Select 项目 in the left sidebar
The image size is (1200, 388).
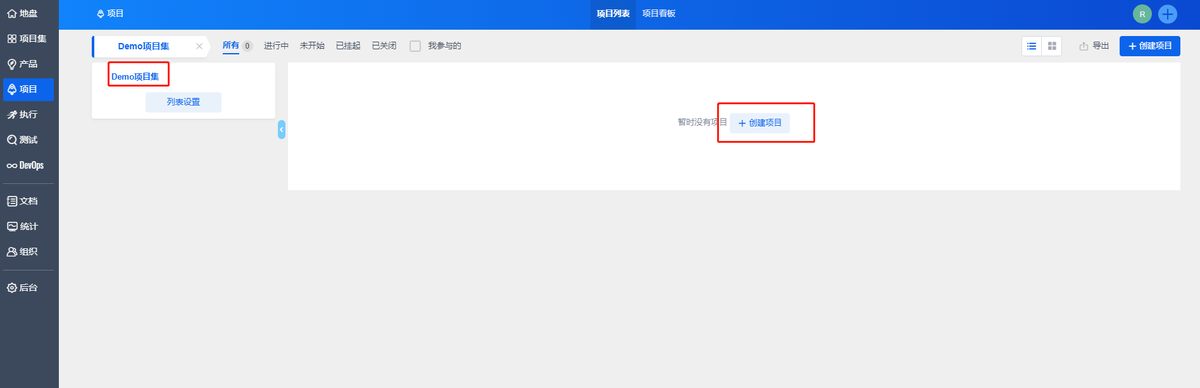(x=28, y=89)
